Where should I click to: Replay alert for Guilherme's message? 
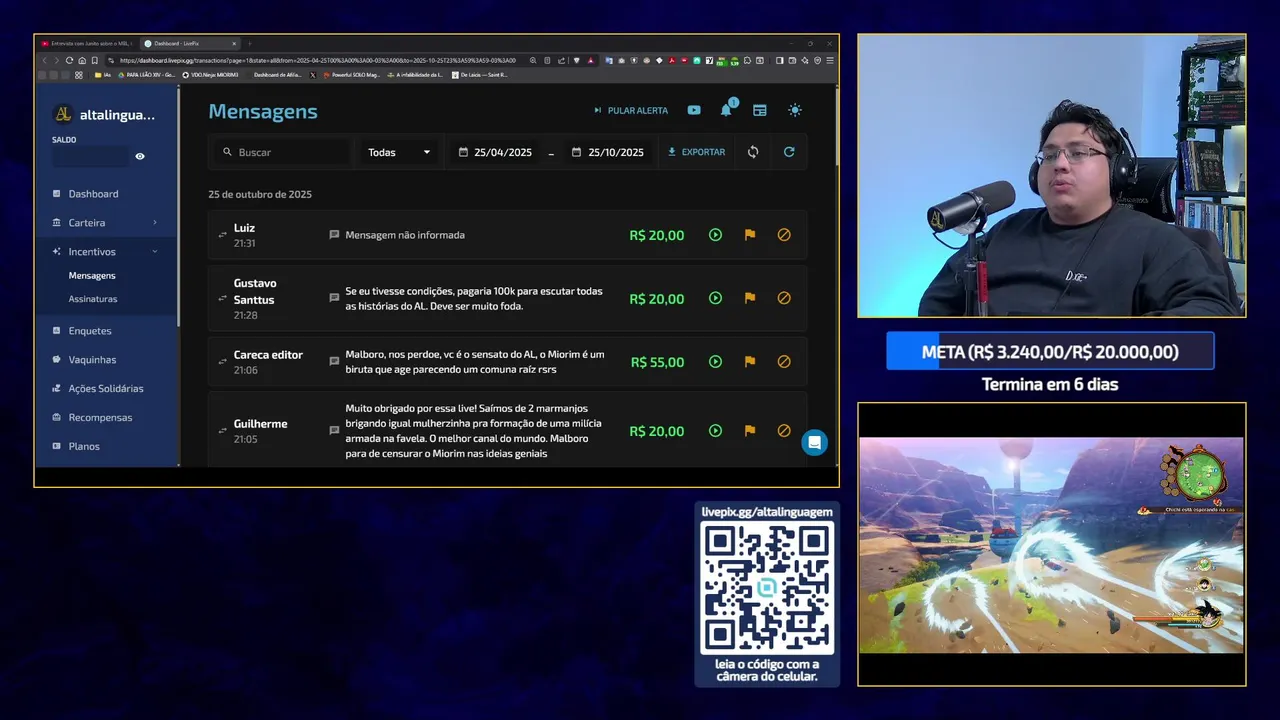(x=715, y=431)
